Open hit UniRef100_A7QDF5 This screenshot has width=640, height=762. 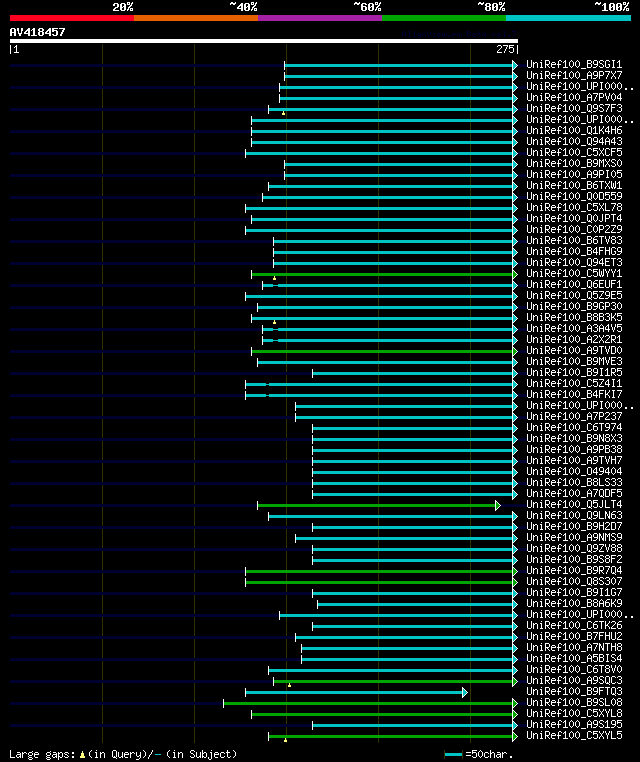(574, 493)
